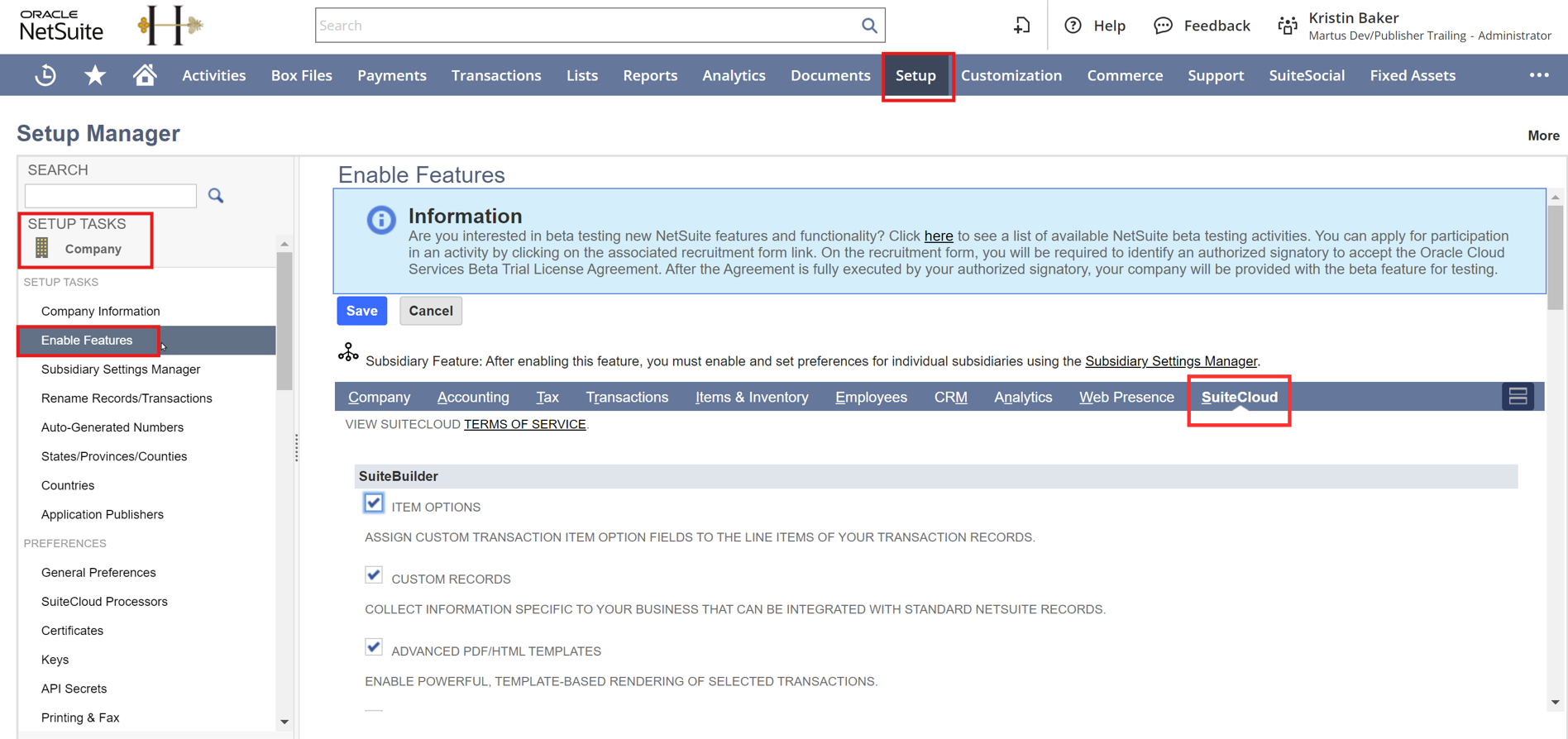The width and height of the screenshot is (1568, 739).
Task: Click scroll up arrow of Enable Features pane
Action: pyautogui.click(x=1556, y=198)
